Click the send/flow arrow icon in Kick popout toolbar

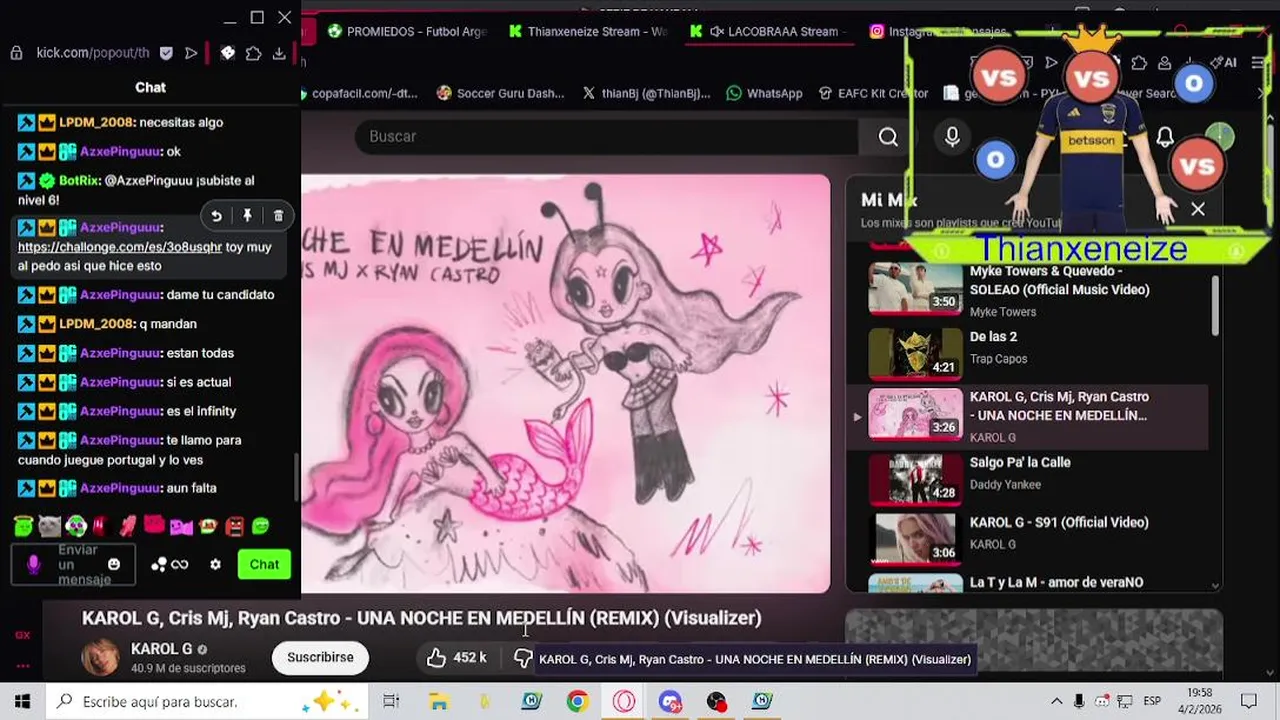[191, 53]
